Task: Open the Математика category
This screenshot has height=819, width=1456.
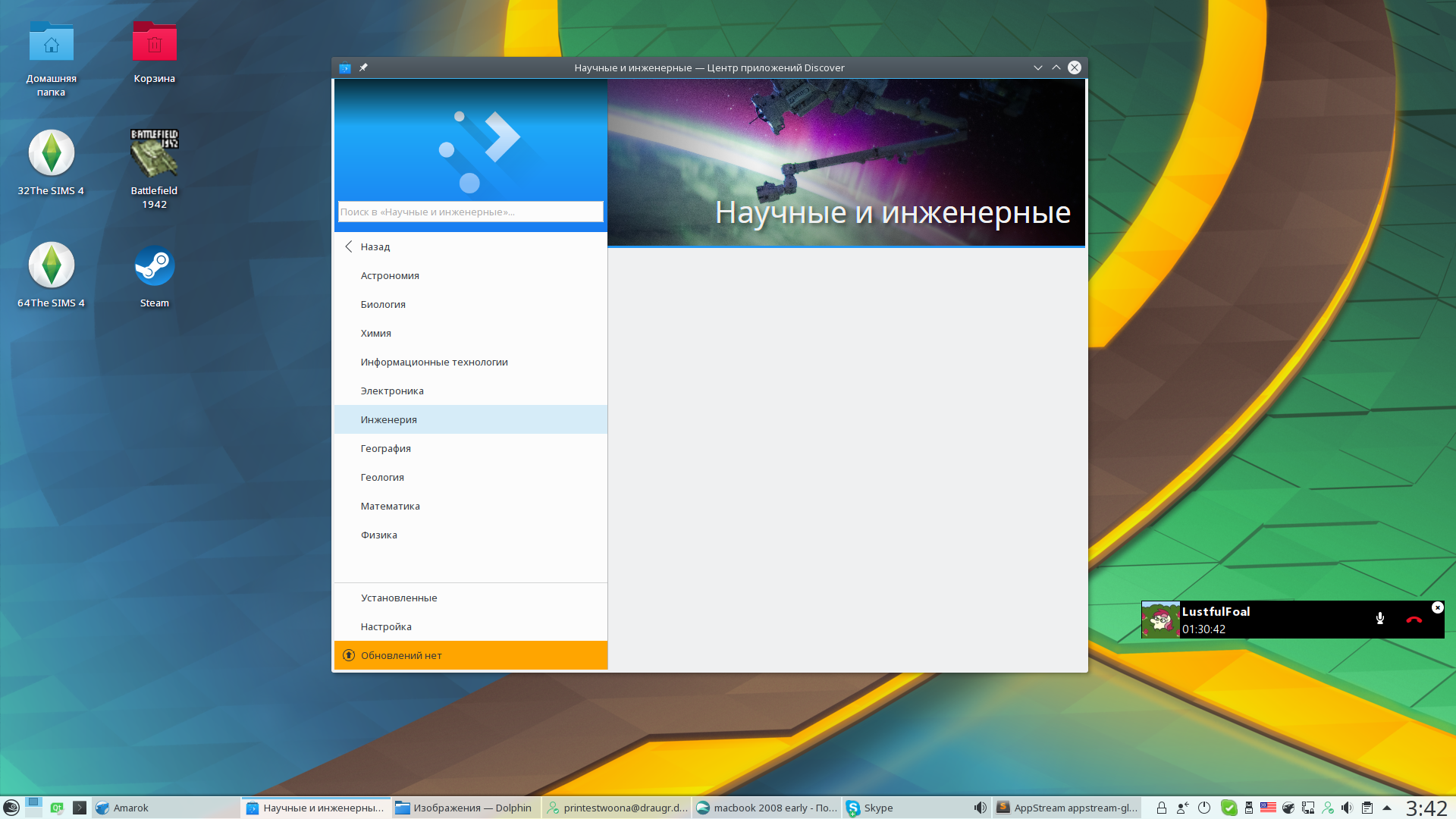Action: tap(470, 506)
